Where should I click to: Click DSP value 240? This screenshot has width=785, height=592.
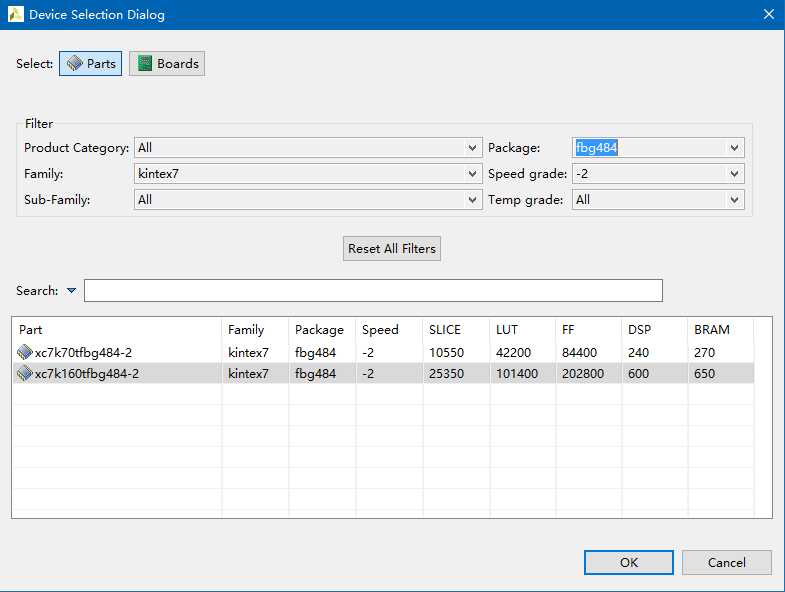[638, 353]
